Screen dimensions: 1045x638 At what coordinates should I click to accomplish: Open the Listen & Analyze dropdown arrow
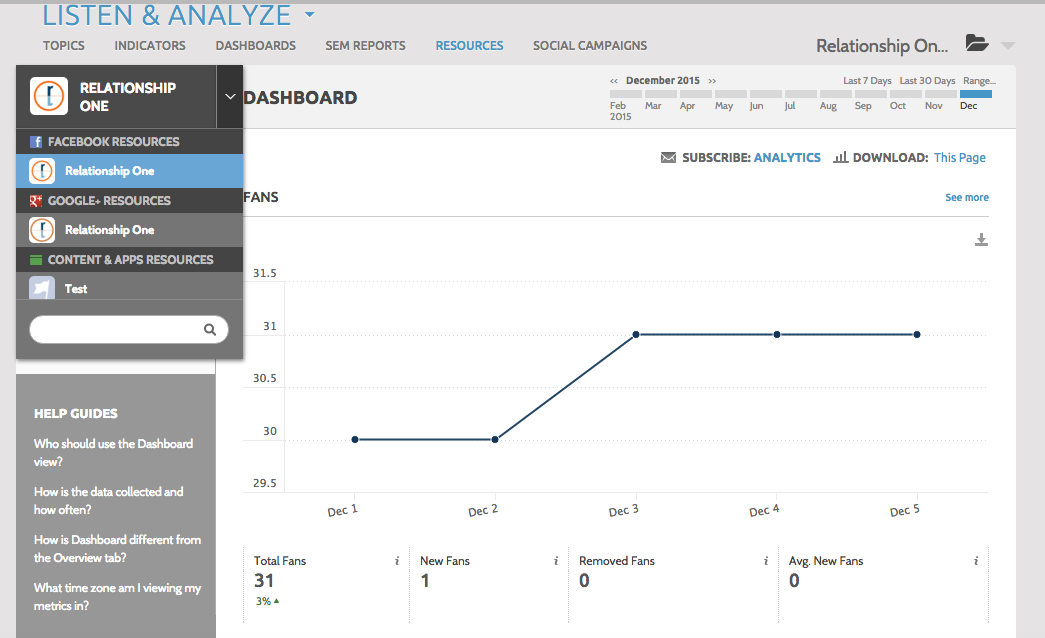click(x=309, y=16)
